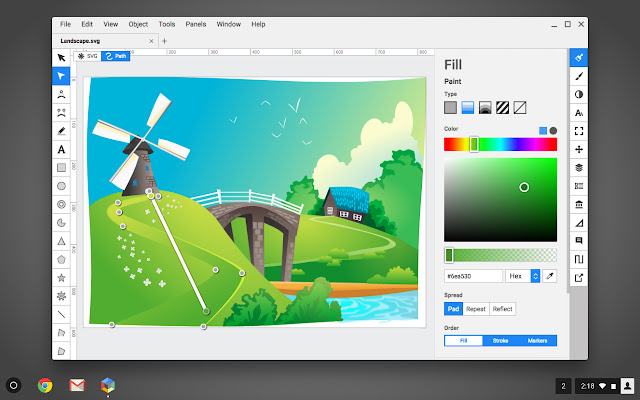640x400 pixels.
Task: Add a new document tab
Action: [x=164, y=41]
